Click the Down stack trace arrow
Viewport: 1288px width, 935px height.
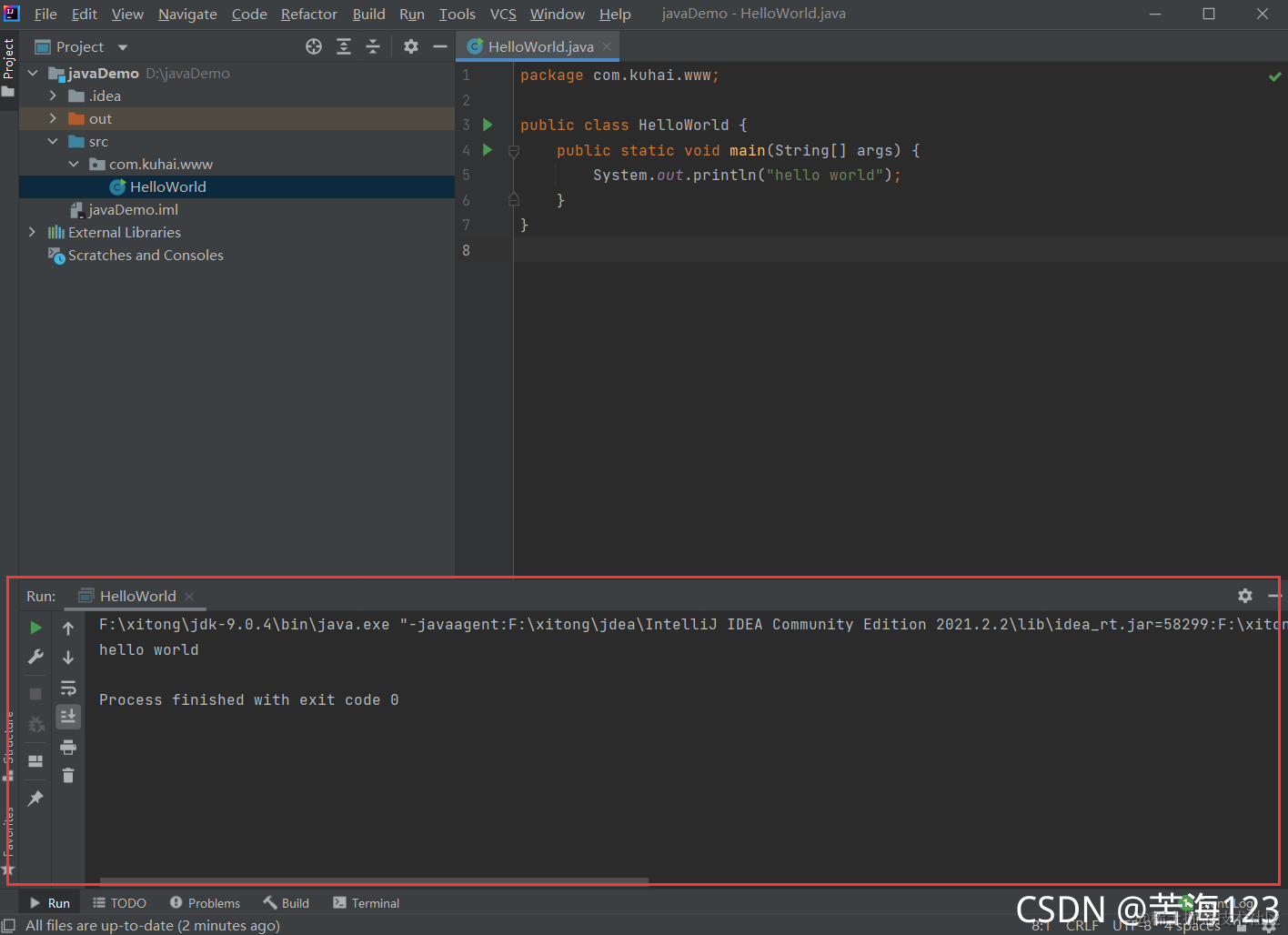pos(68,657)
